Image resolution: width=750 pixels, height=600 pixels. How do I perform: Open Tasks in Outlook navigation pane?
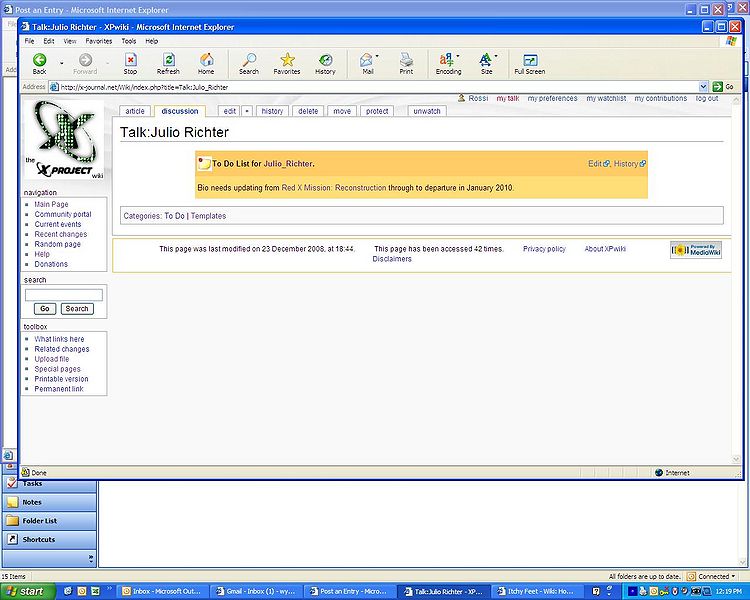click(x=49, y=483)
